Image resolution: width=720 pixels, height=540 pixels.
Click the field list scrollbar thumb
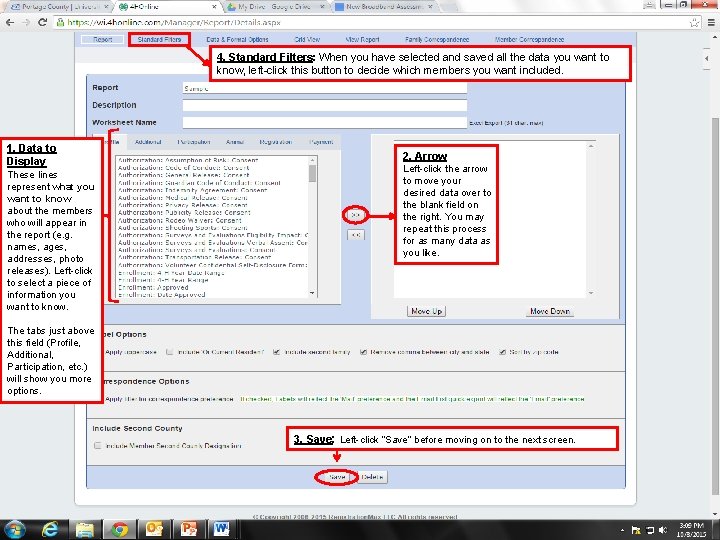tap(312, 174)
